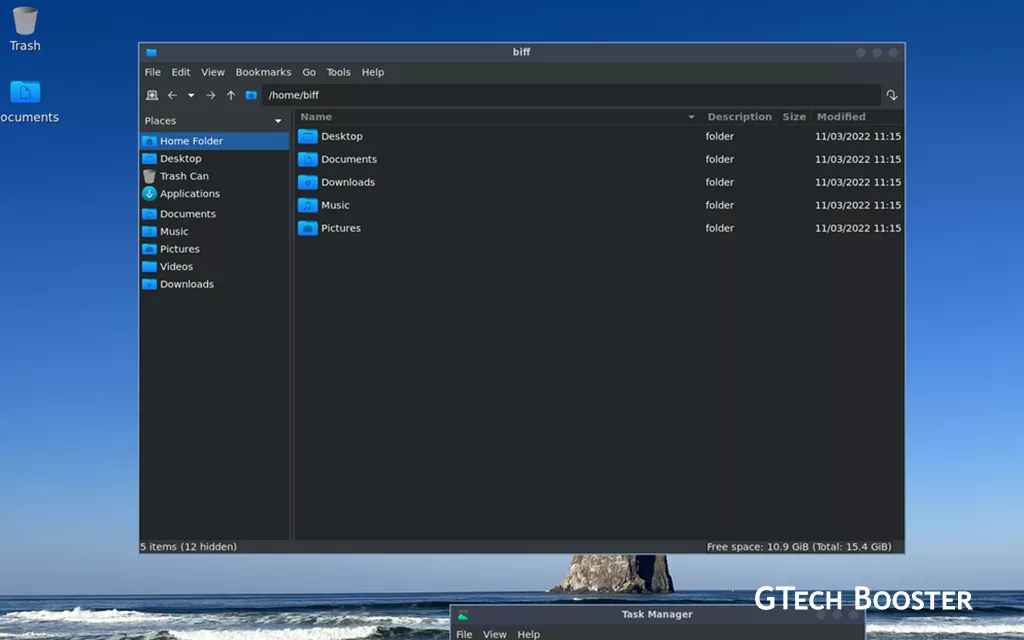Open the history dropdown next to back arrow

[191, 95]
